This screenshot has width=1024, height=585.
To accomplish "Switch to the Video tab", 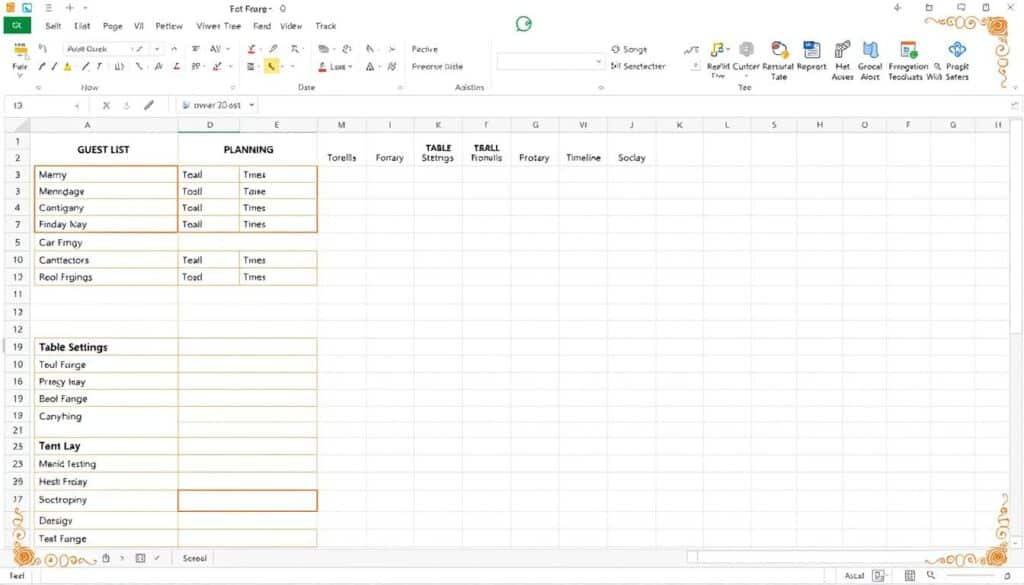I will pos(291,26).
